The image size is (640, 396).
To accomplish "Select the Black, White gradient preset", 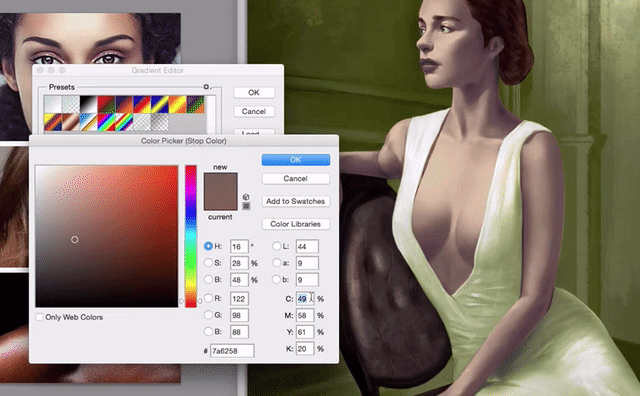I will click(x=88, y=105).
